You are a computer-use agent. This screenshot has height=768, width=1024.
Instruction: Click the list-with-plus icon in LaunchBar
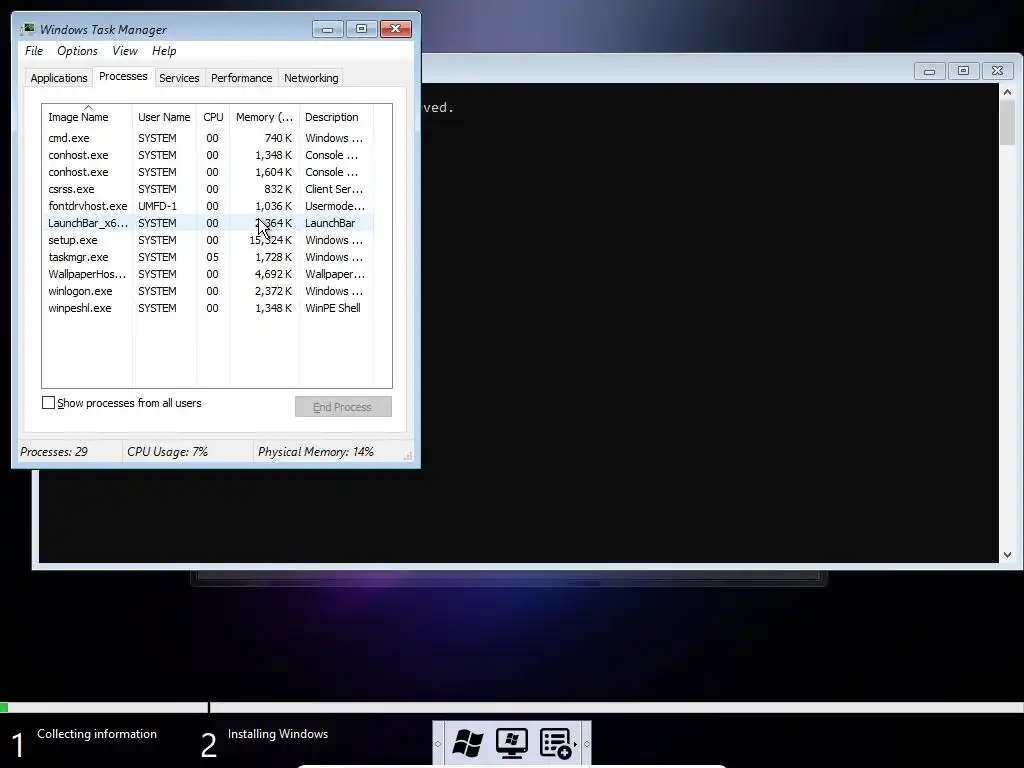(556, 743)
